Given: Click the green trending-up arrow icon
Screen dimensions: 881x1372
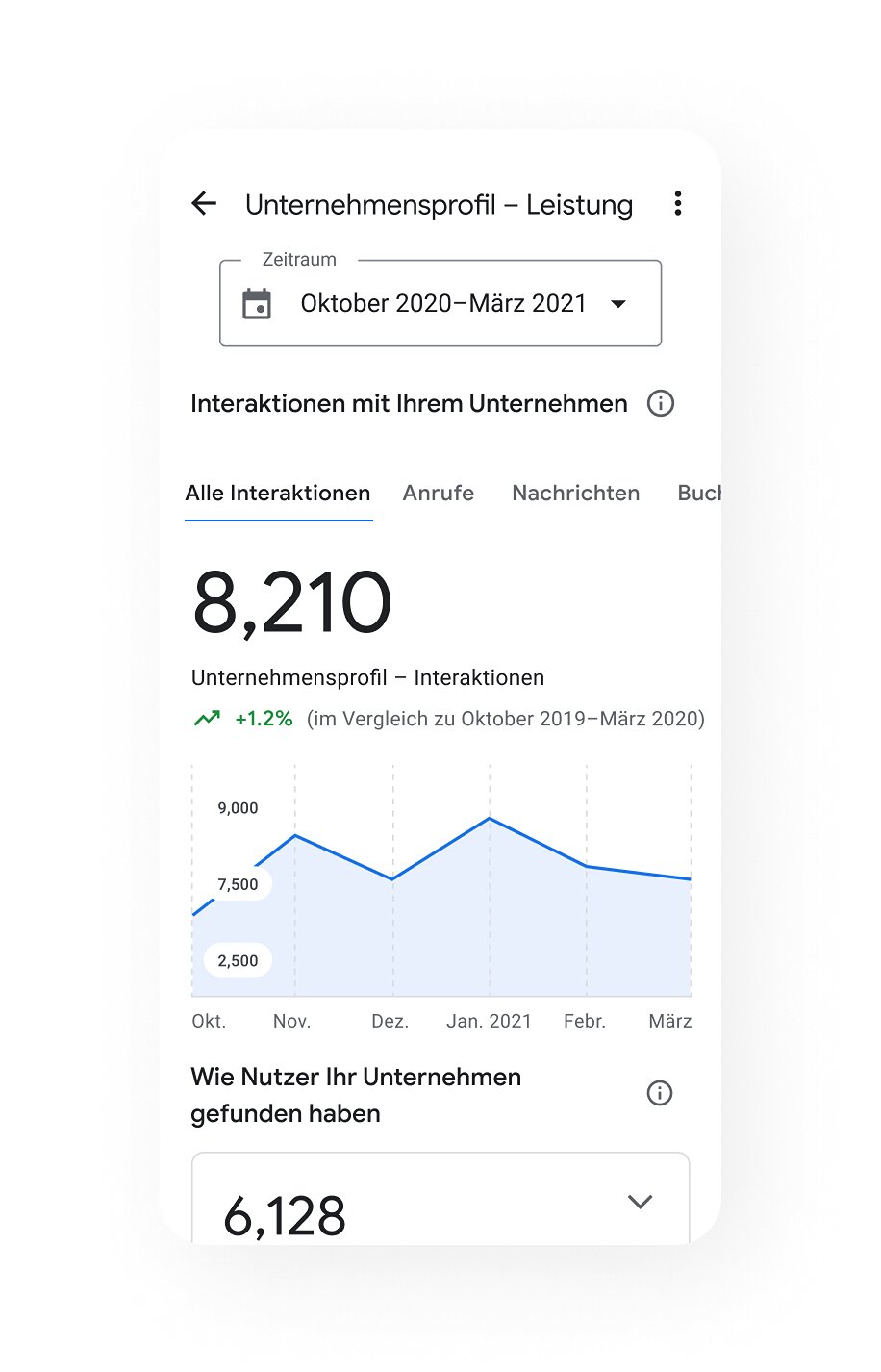Looking at the screenshot, I should pos(207,719).
